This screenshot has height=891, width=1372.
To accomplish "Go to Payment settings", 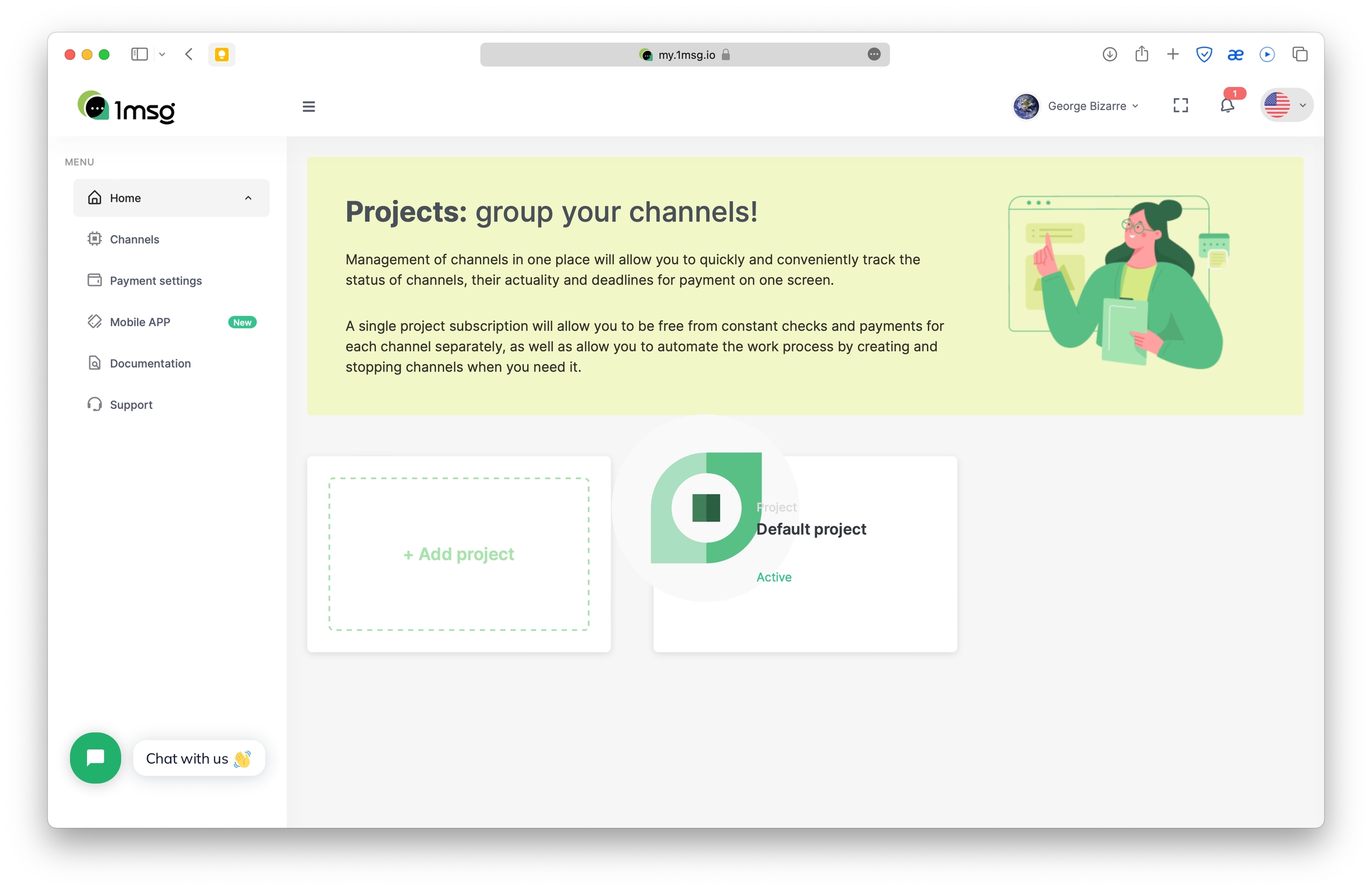I will coord(155,280).
